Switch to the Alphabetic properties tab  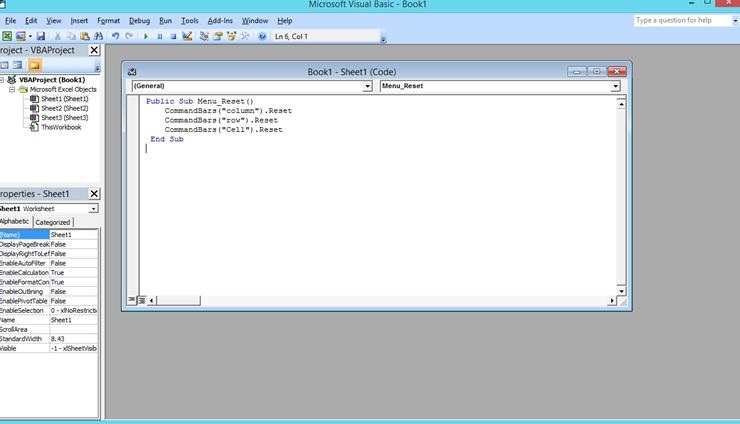point(16,221)
